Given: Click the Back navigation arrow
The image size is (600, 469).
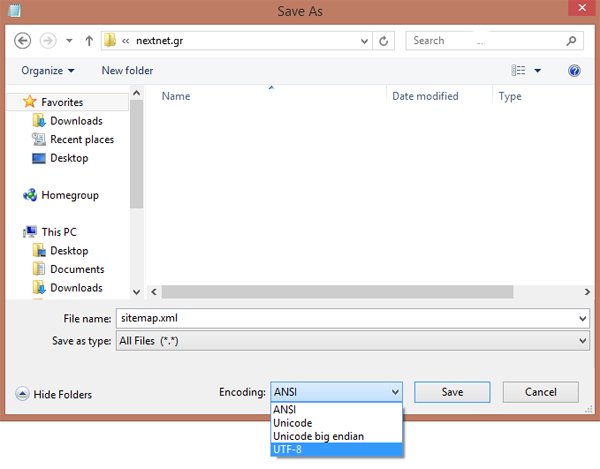Looking at the screenshot, I should pyautogui.click(x=24, y=41).
